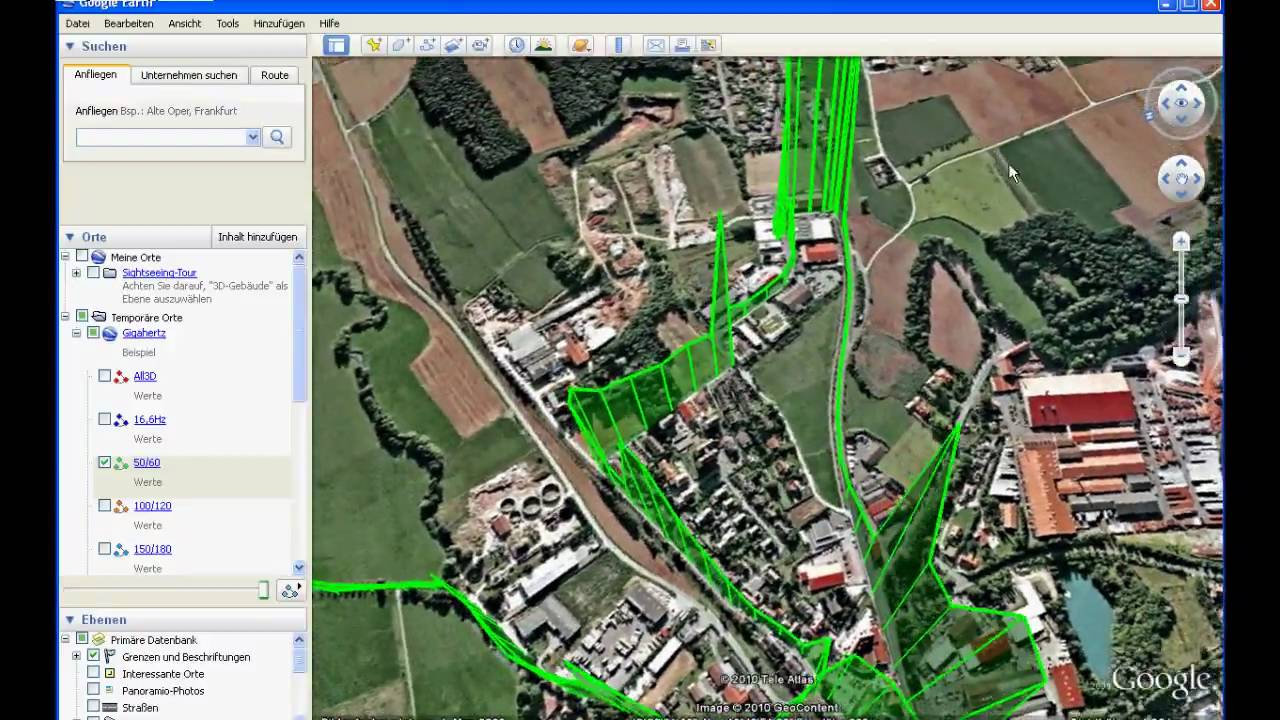Add a path using the toolbar

(428, 45)
